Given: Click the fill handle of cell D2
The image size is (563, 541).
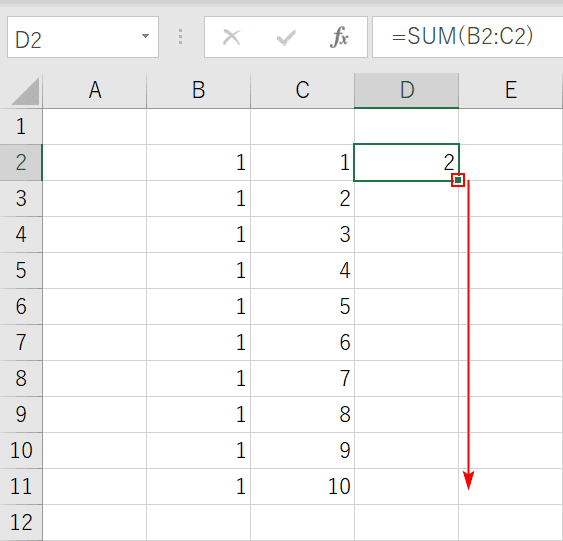Looking at the screenshot, I should 458,180.
